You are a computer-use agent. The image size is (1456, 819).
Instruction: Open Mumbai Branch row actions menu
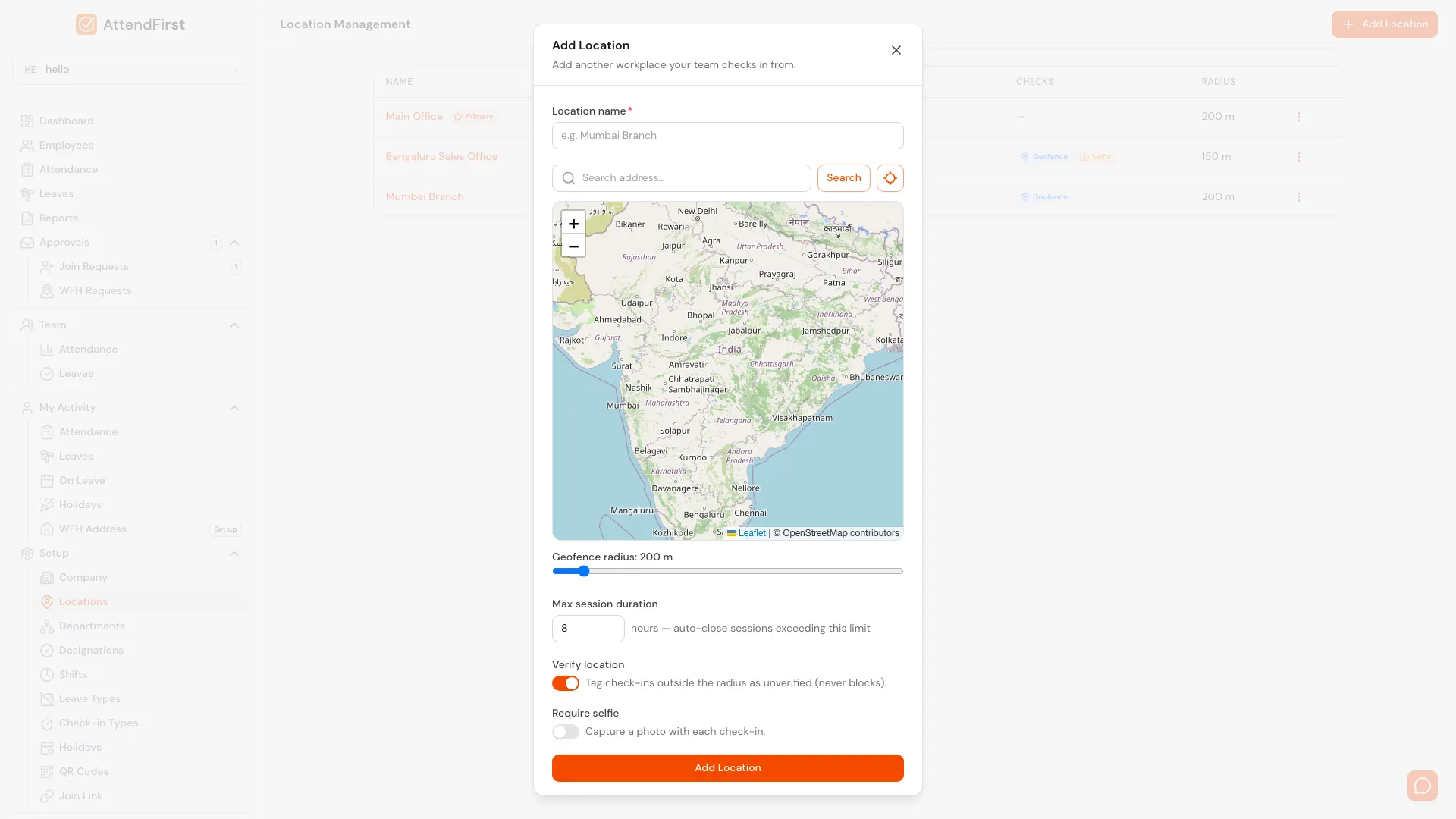click(1299, 197)
